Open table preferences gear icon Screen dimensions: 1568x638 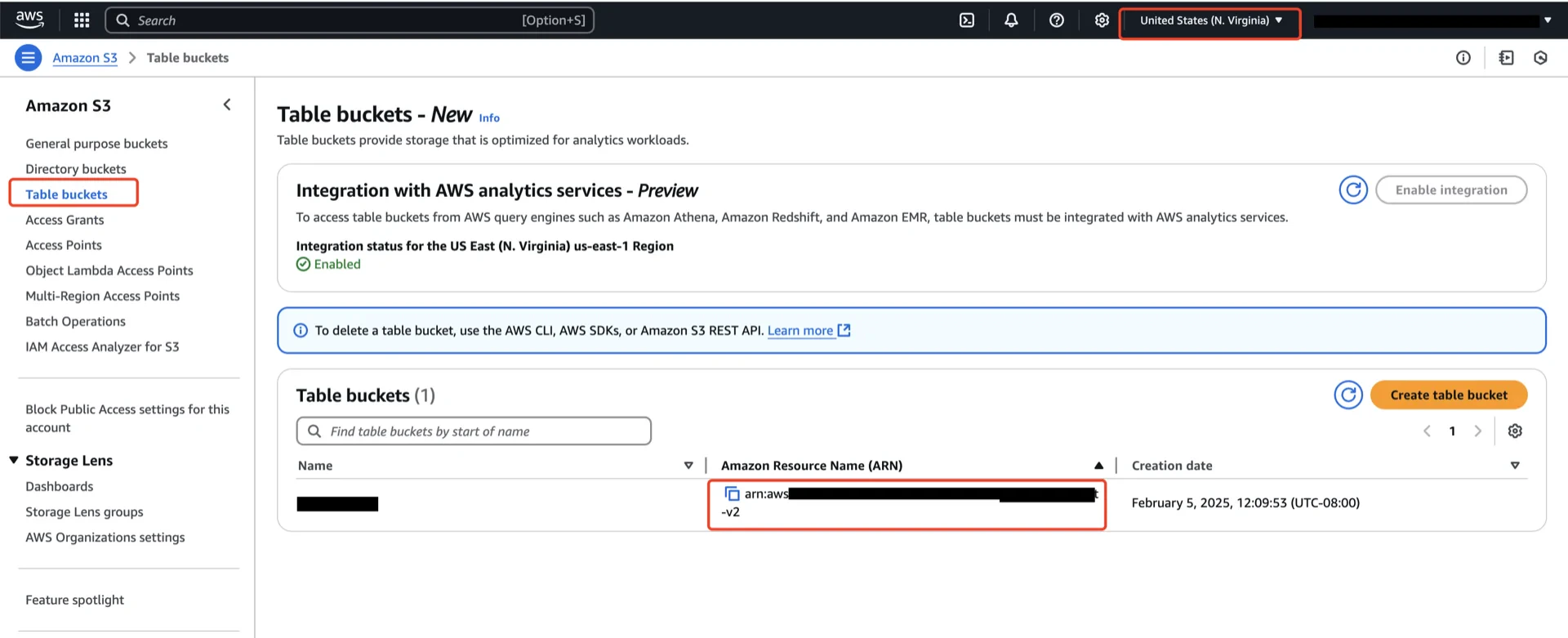click(x=1515, y=431)
